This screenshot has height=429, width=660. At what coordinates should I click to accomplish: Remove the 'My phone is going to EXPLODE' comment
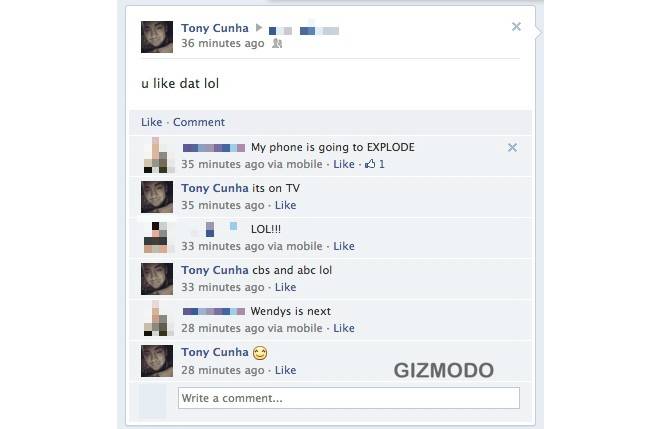pos(512,147)
